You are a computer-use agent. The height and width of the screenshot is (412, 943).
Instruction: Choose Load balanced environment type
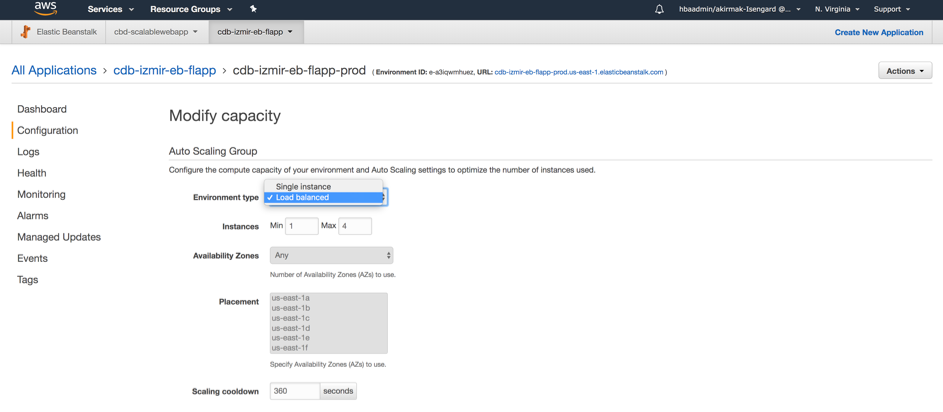[x=324, y=197]
